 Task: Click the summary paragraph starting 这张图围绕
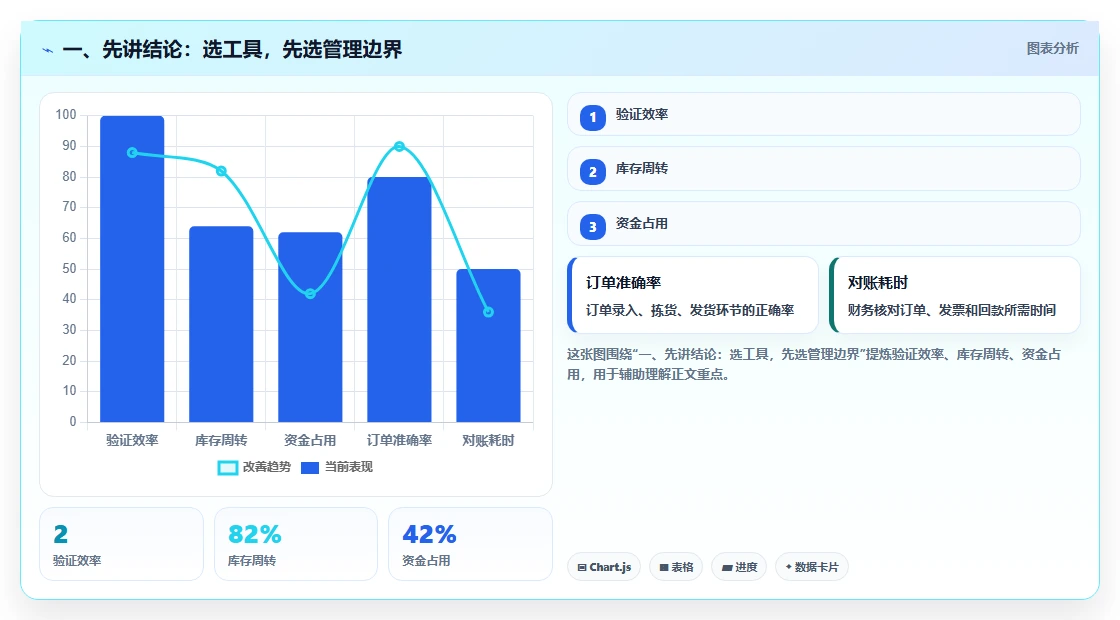(x=814, y=364)
